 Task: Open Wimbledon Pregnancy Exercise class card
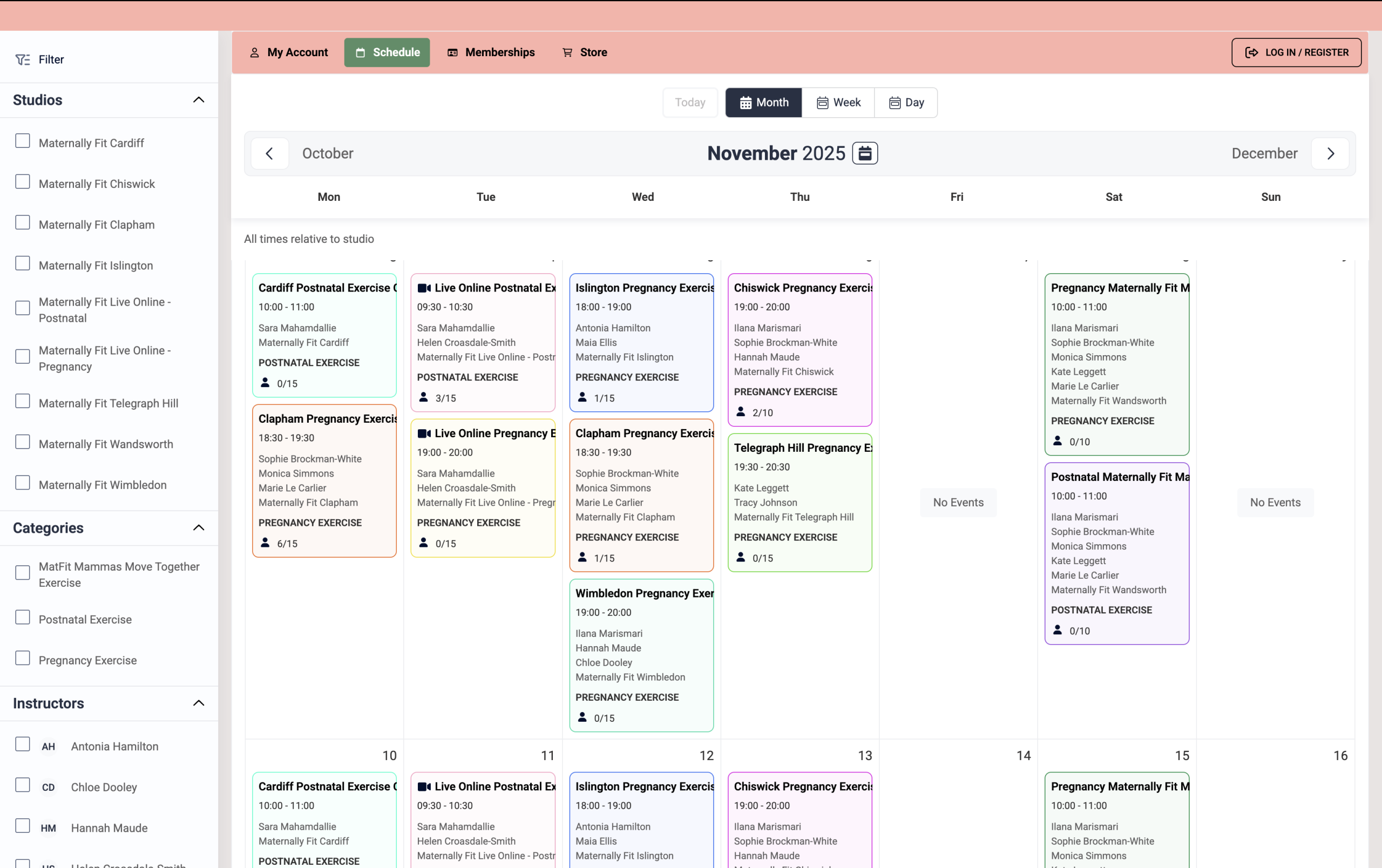point(642,655)
